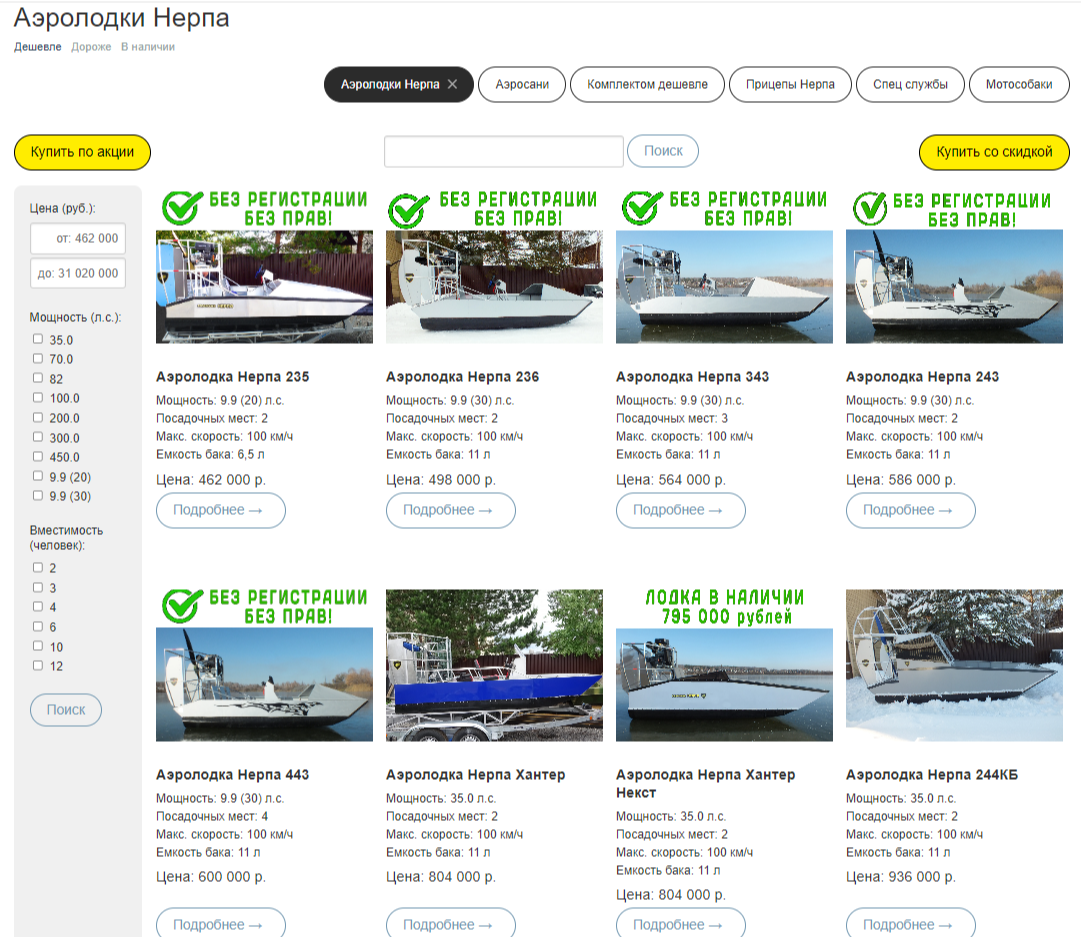
Task: Click Подробнее for Нерпа 244КБ
Action: click(x=911, y=923)
